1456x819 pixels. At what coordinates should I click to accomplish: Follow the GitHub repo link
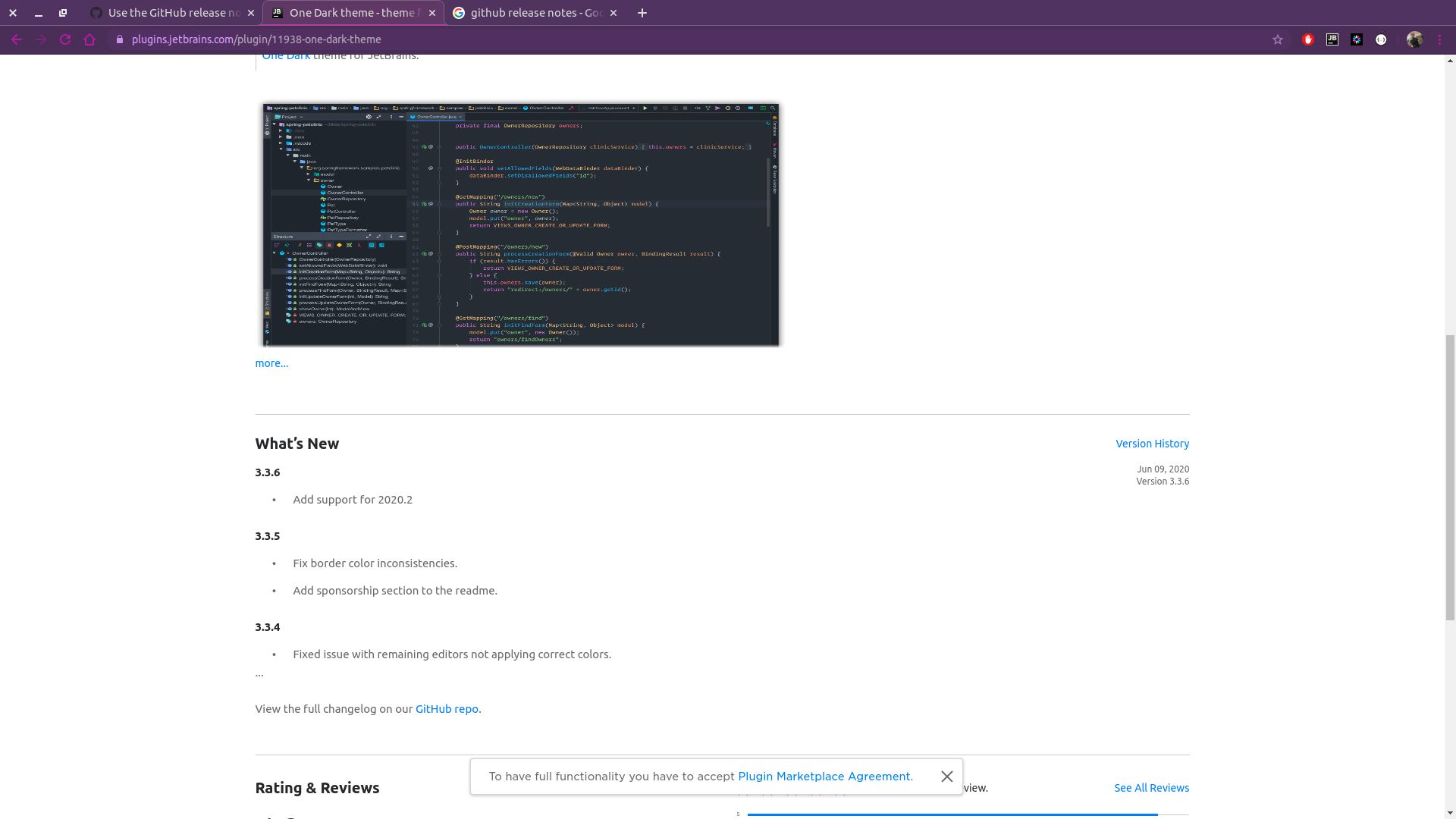click(446, 708)
